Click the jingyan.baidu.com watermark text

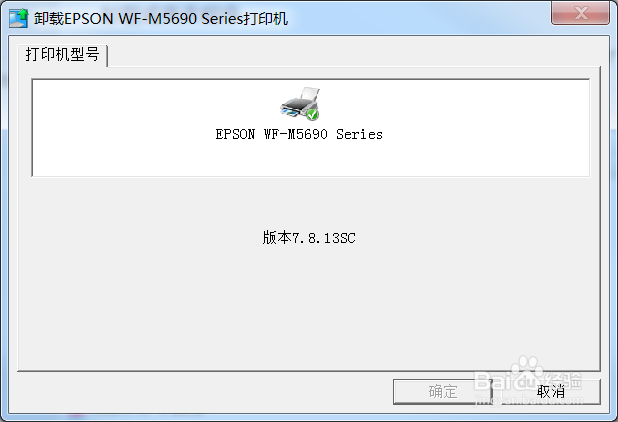click(x=529, y=401)
